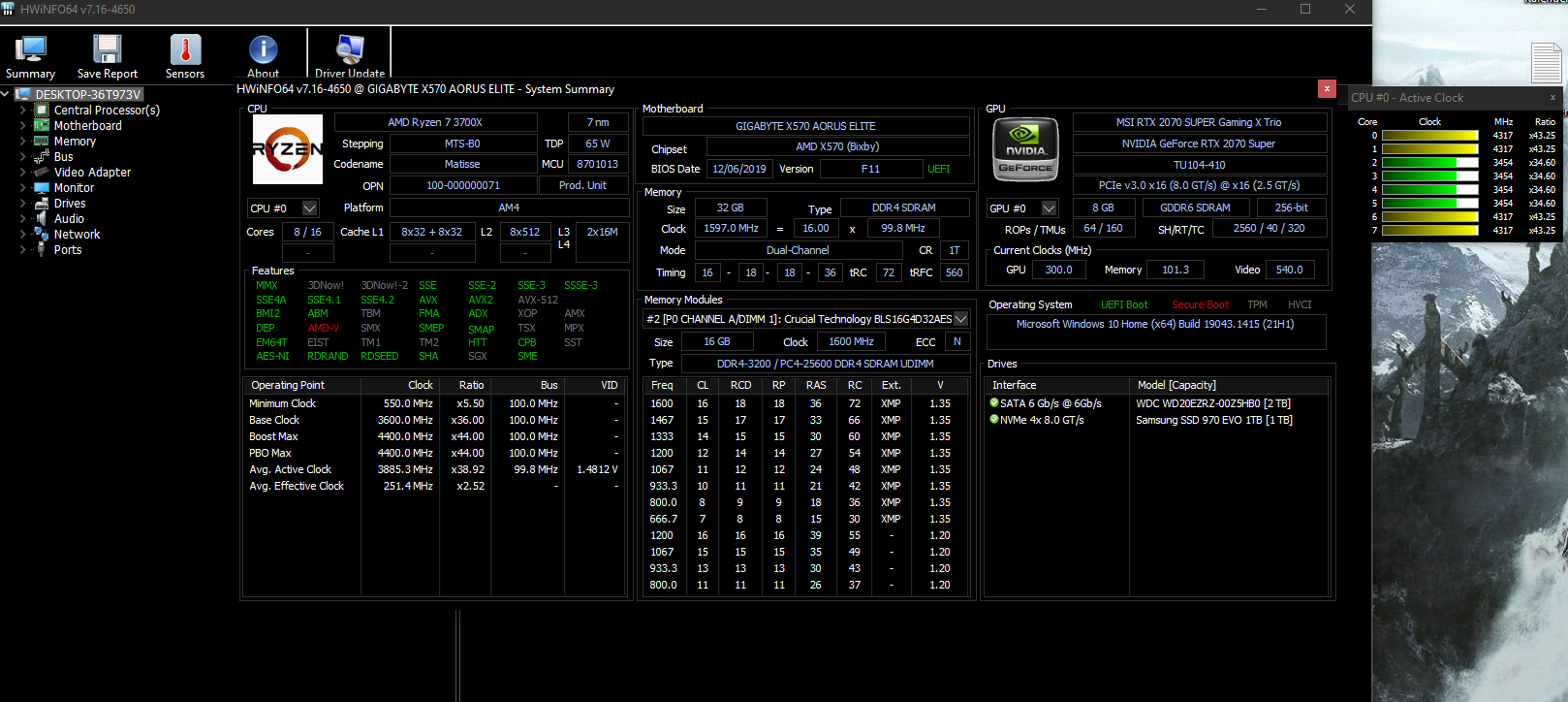
Task: Click the PBO Max operating point row
Action: point(433,453)
